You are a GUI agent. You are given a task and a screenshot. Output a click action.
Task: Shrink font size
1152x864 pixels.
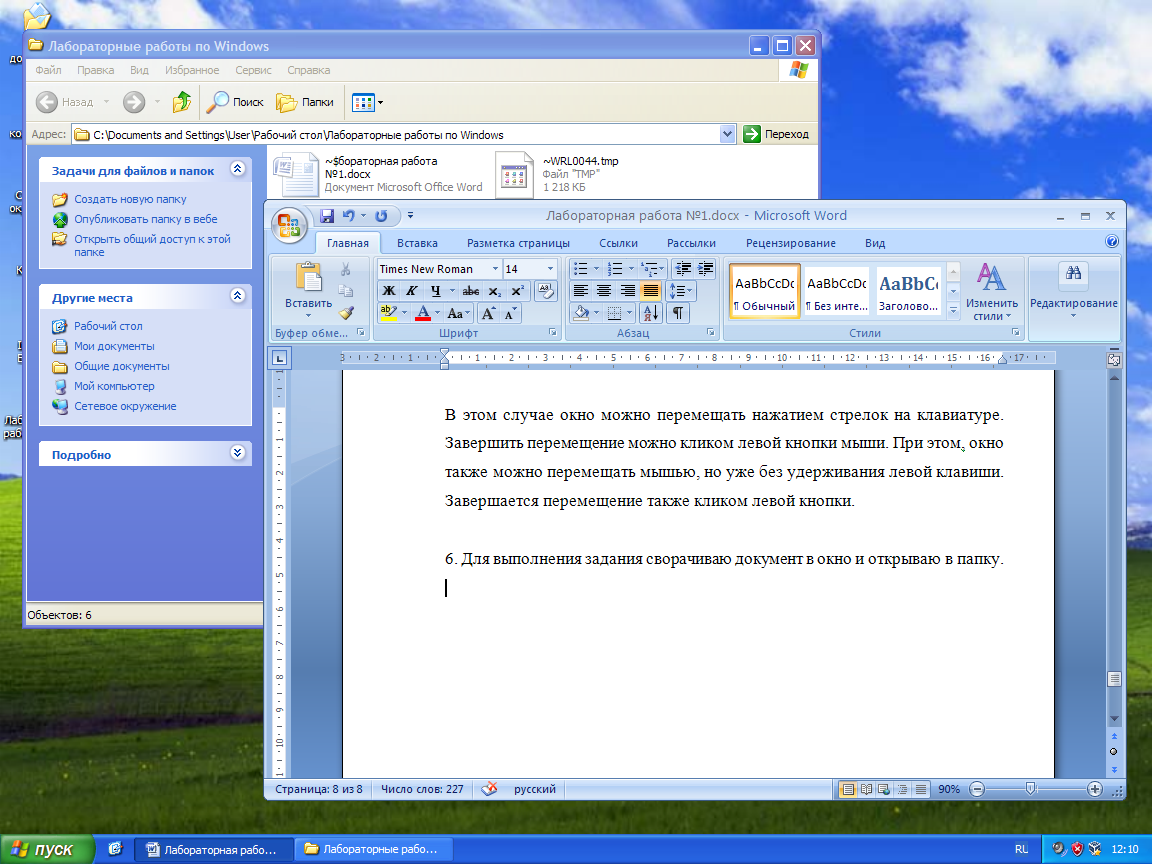510,314
